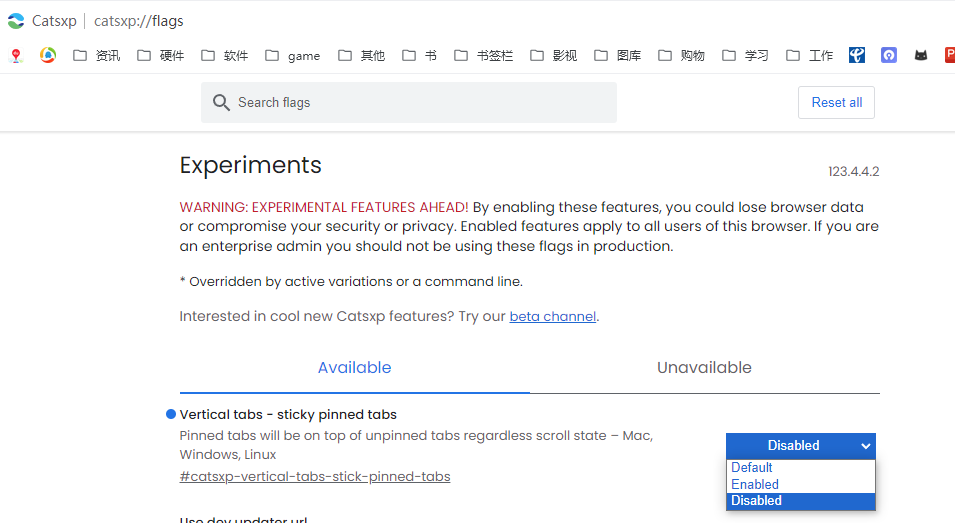Viewport: 955px width, 523px height.
Task: Open the game bookmark folder
Action: pos(292,56)
